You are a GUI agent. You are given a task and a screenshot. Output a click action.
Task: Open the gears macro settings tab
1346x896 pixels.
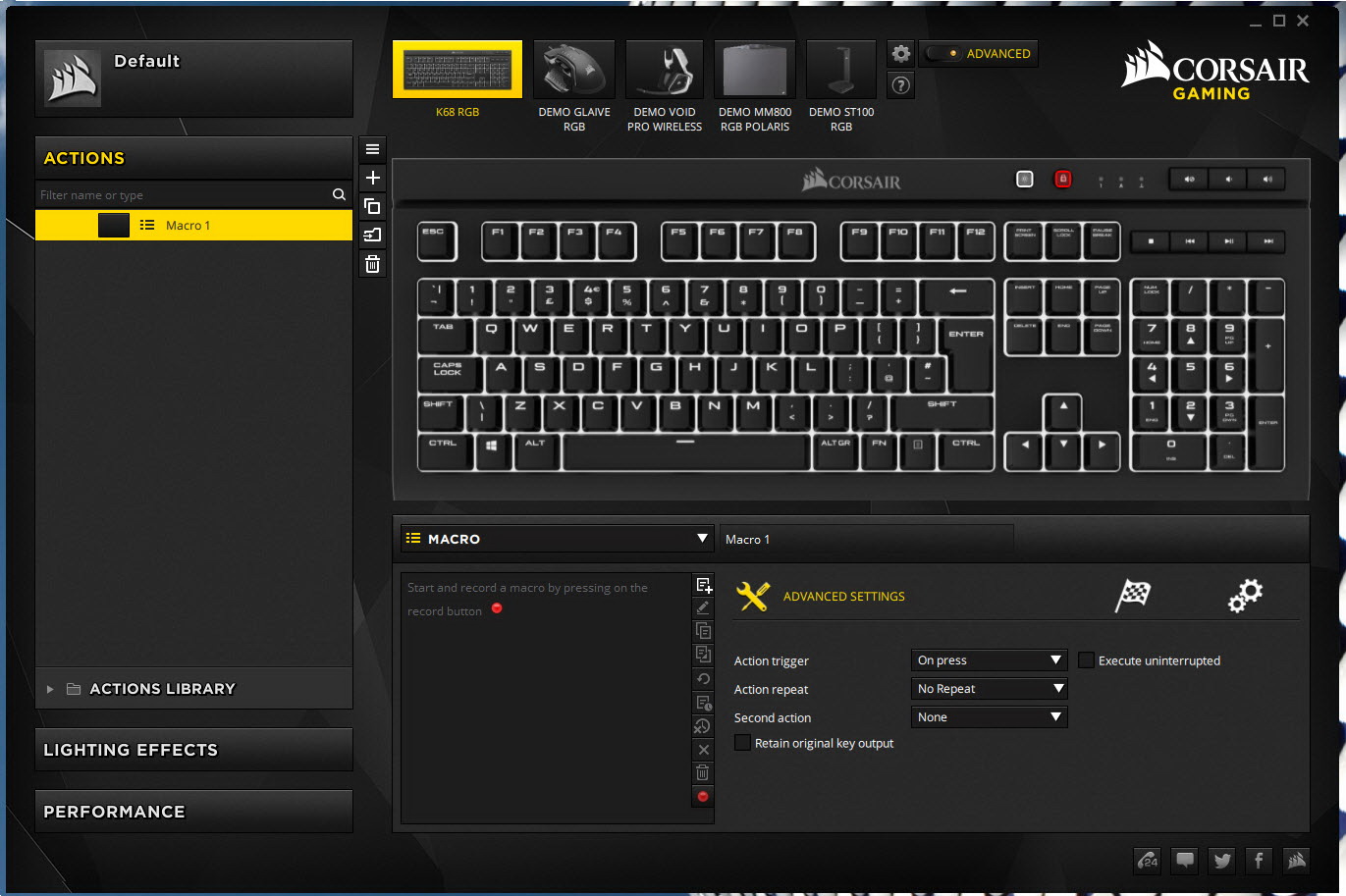click(x=1245, y=595)
